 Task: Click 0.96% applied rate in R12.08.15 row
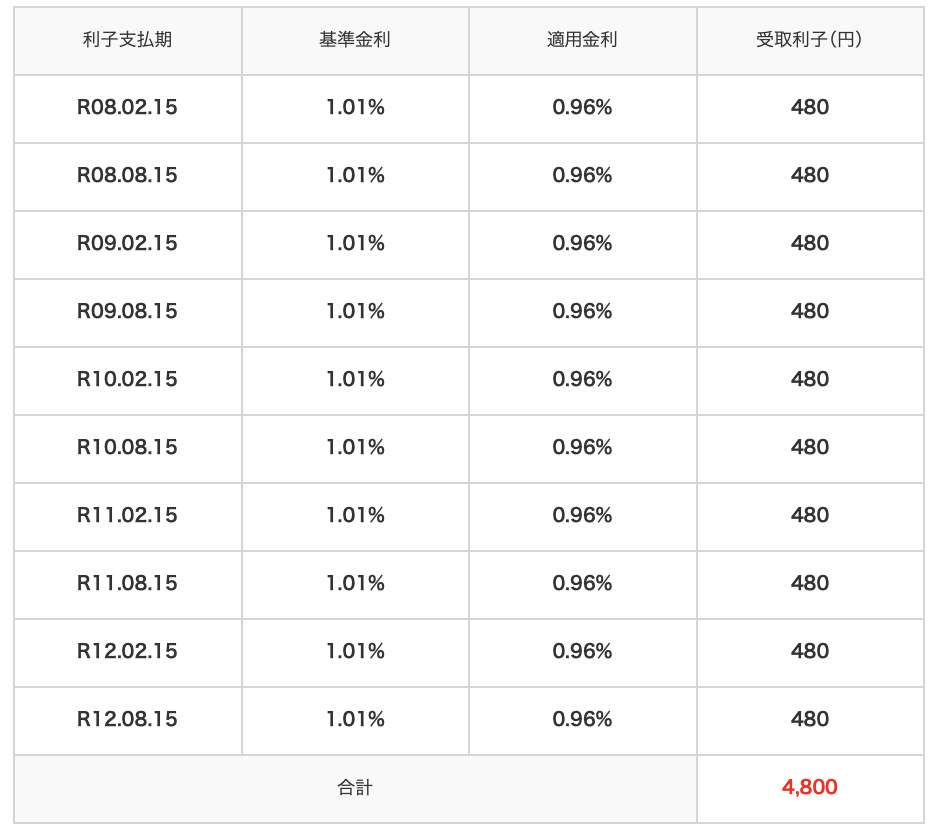point(582,719)
